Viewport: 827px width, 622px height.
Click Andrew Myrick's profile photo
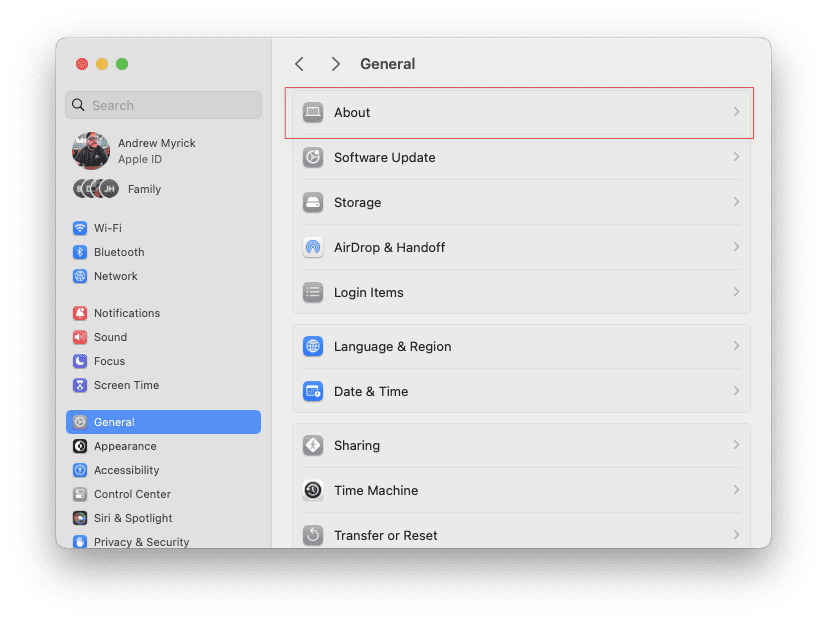pyautogui.click(x=91, y=151)
